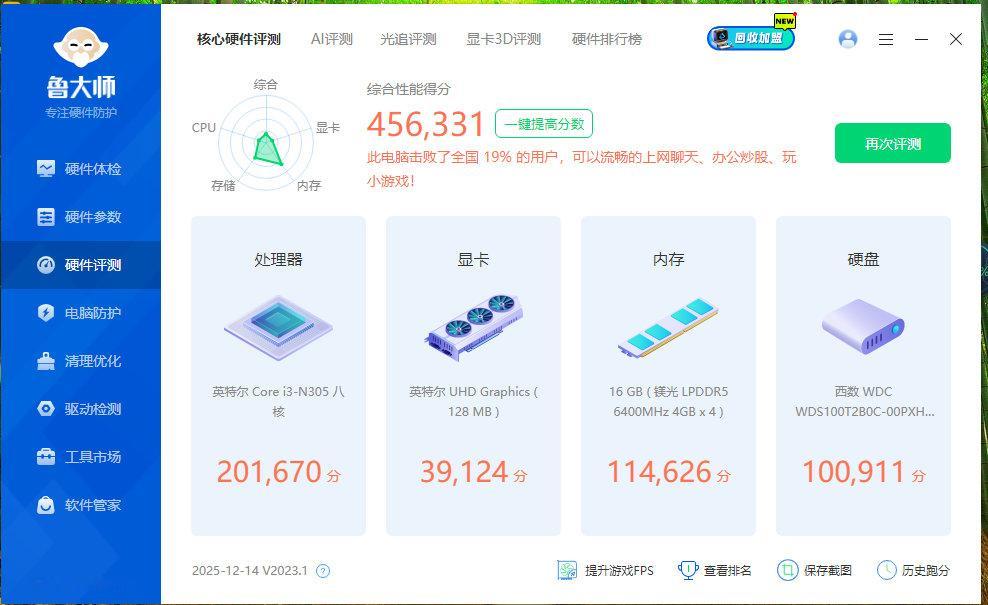Click the 硬件评测 gauge icon
The image size is (988, 605).
point(45,265)
